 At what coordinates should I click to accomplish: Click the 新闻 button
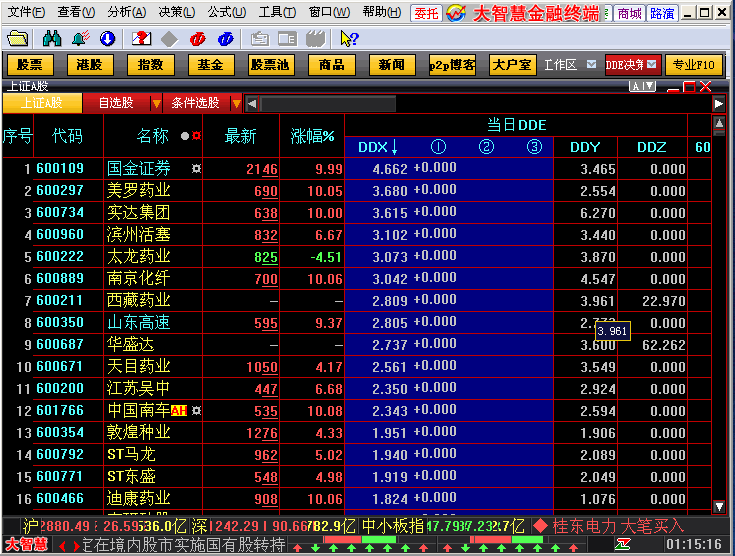tap(392, 65)
